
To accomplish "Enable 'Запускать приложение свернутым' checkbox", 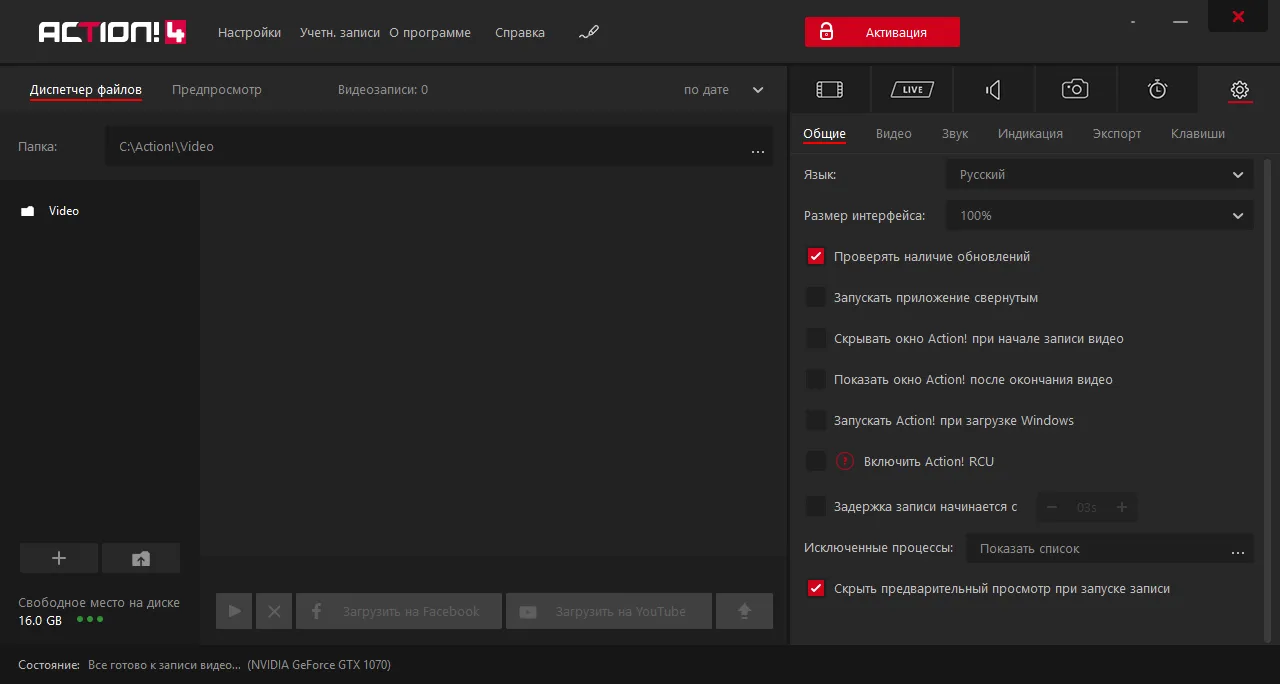I will 816,297.
